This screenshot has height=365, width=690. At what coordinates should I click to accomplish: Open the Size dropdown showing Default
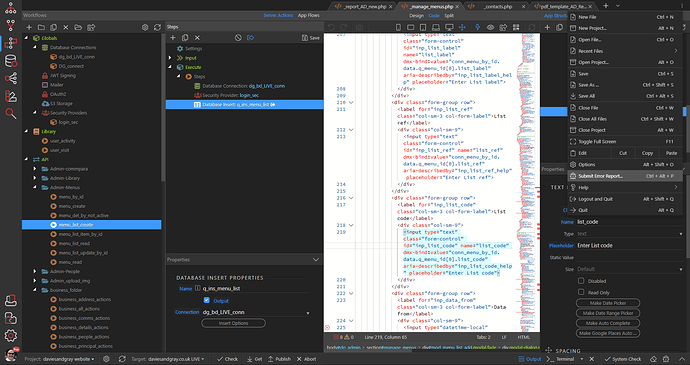(630, 269)
